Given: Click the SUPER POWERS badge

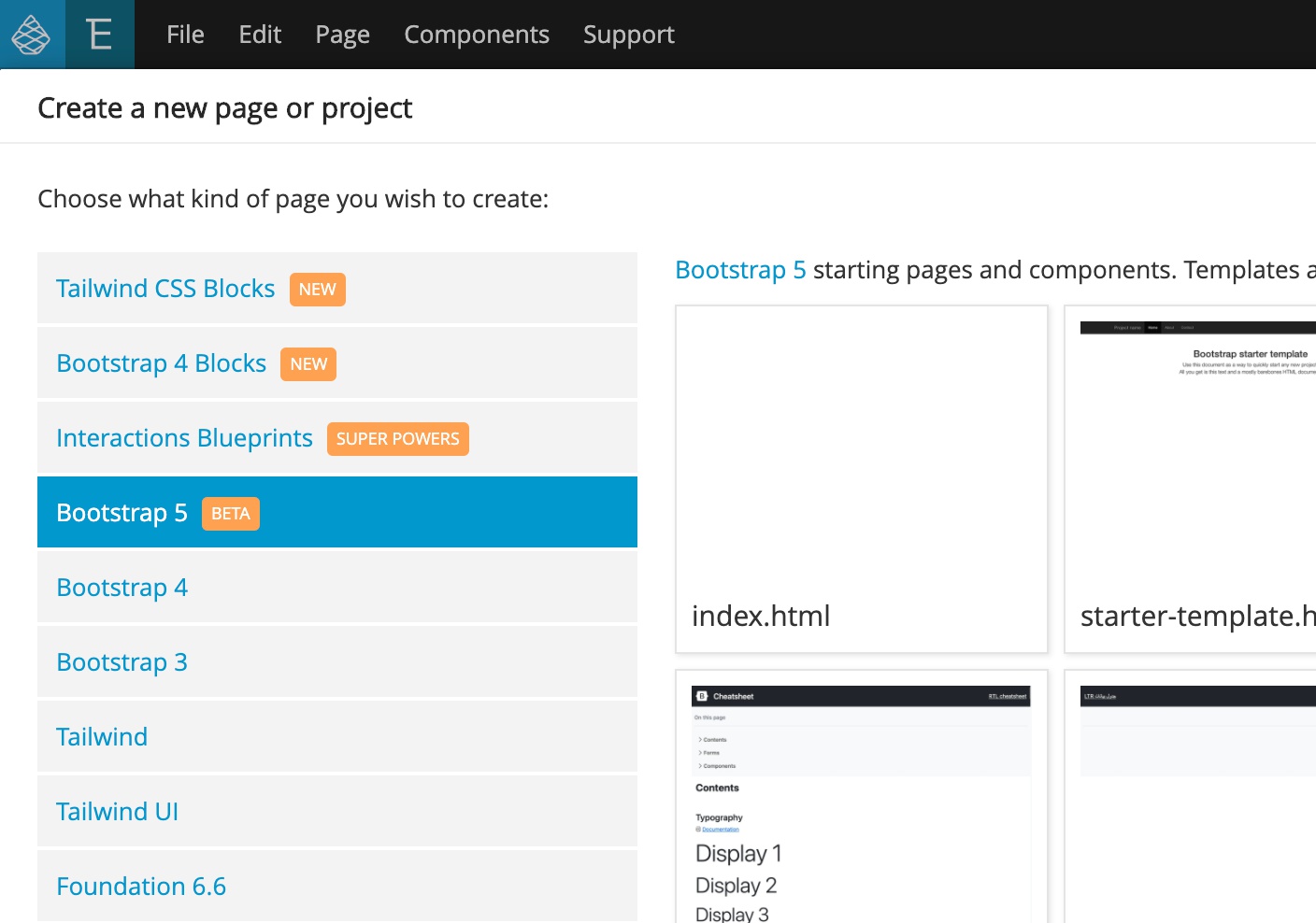Looking at the screenshot, I should click(x=398, y=439).
